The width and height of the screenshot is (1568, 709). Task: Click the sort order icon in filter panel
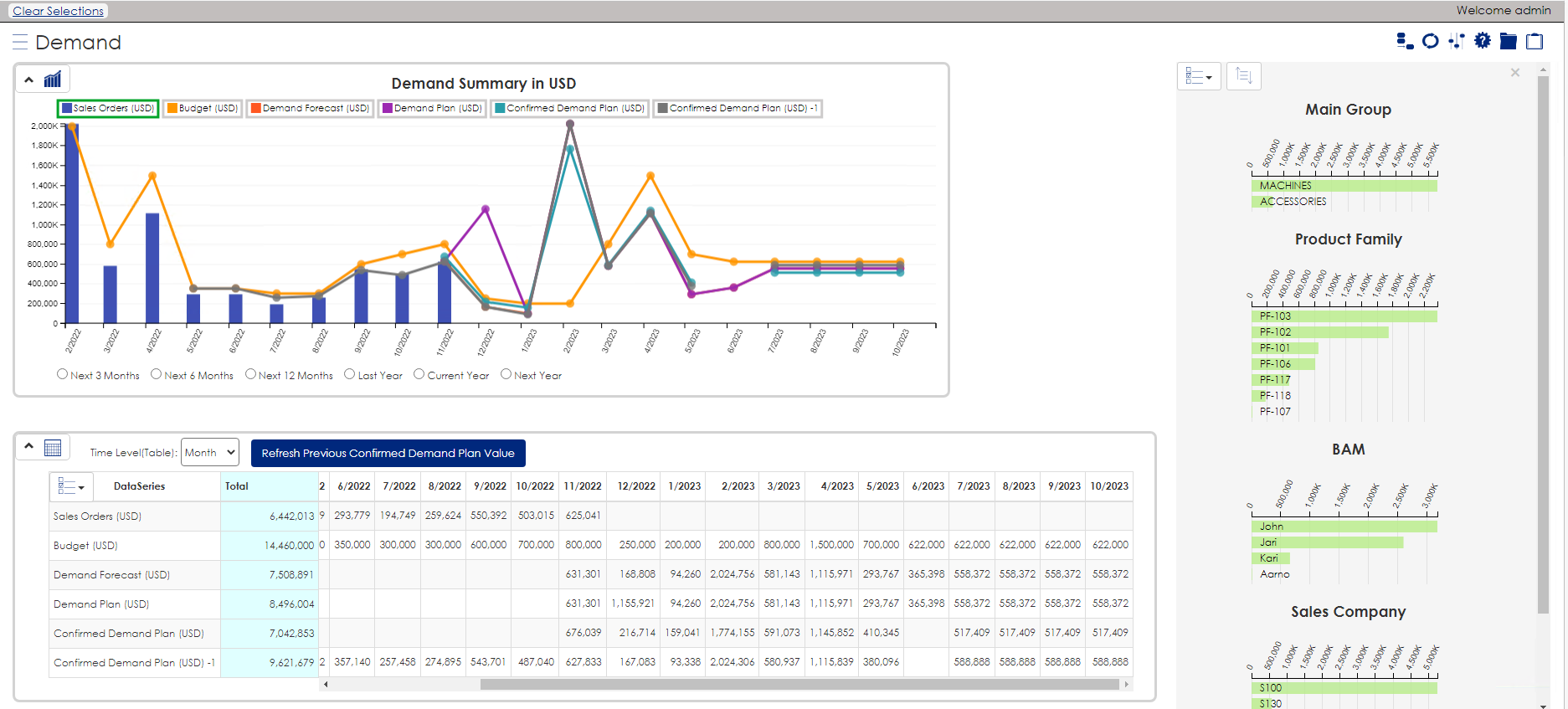(x=1243, y=76)
